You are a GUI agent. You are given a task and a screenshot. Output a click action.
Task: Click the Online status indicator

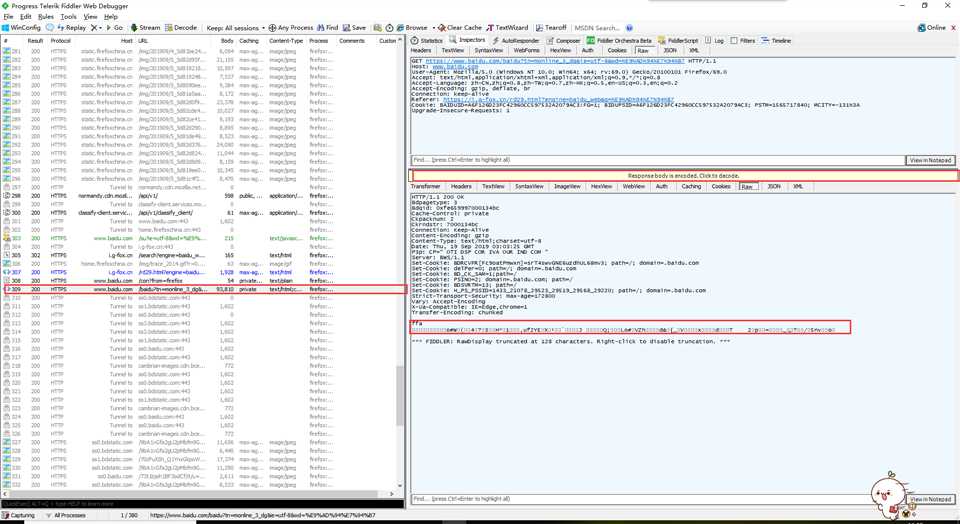click(x=932, y=28)
